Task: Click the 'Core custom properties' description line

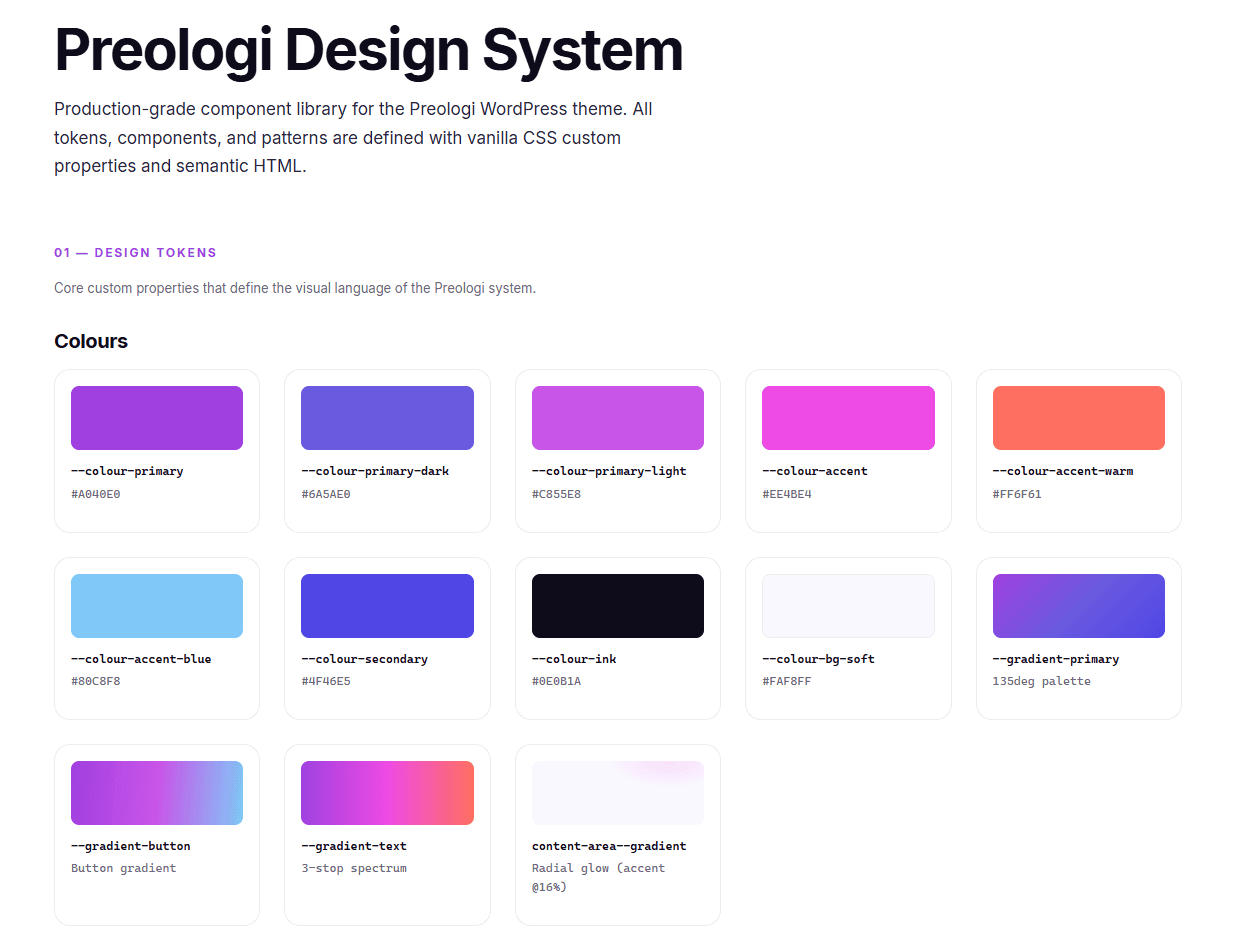Action: [295, 288]
